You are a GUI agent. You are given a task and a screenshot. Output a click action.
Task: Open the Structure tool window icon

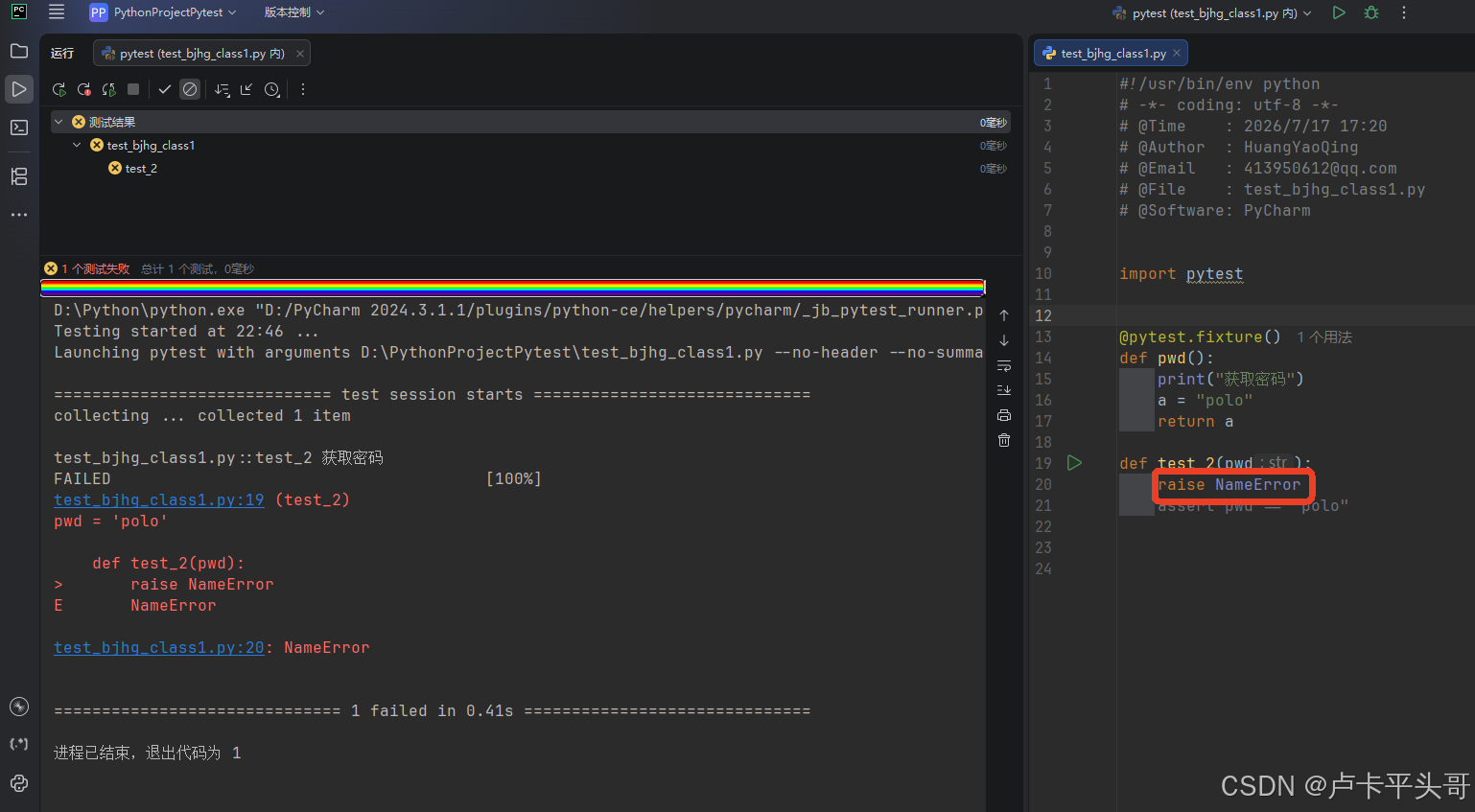click(x=19, y=176)
